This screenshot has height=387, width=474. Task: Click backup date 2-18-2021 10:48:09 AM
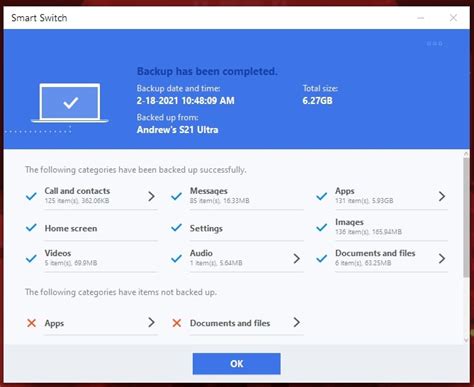click(185, 101)
